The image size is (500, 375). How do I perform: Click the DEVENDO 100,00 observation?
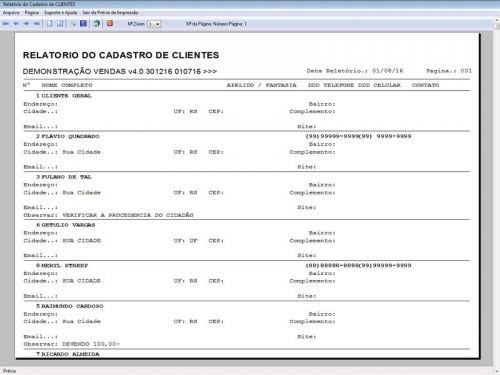91,344
